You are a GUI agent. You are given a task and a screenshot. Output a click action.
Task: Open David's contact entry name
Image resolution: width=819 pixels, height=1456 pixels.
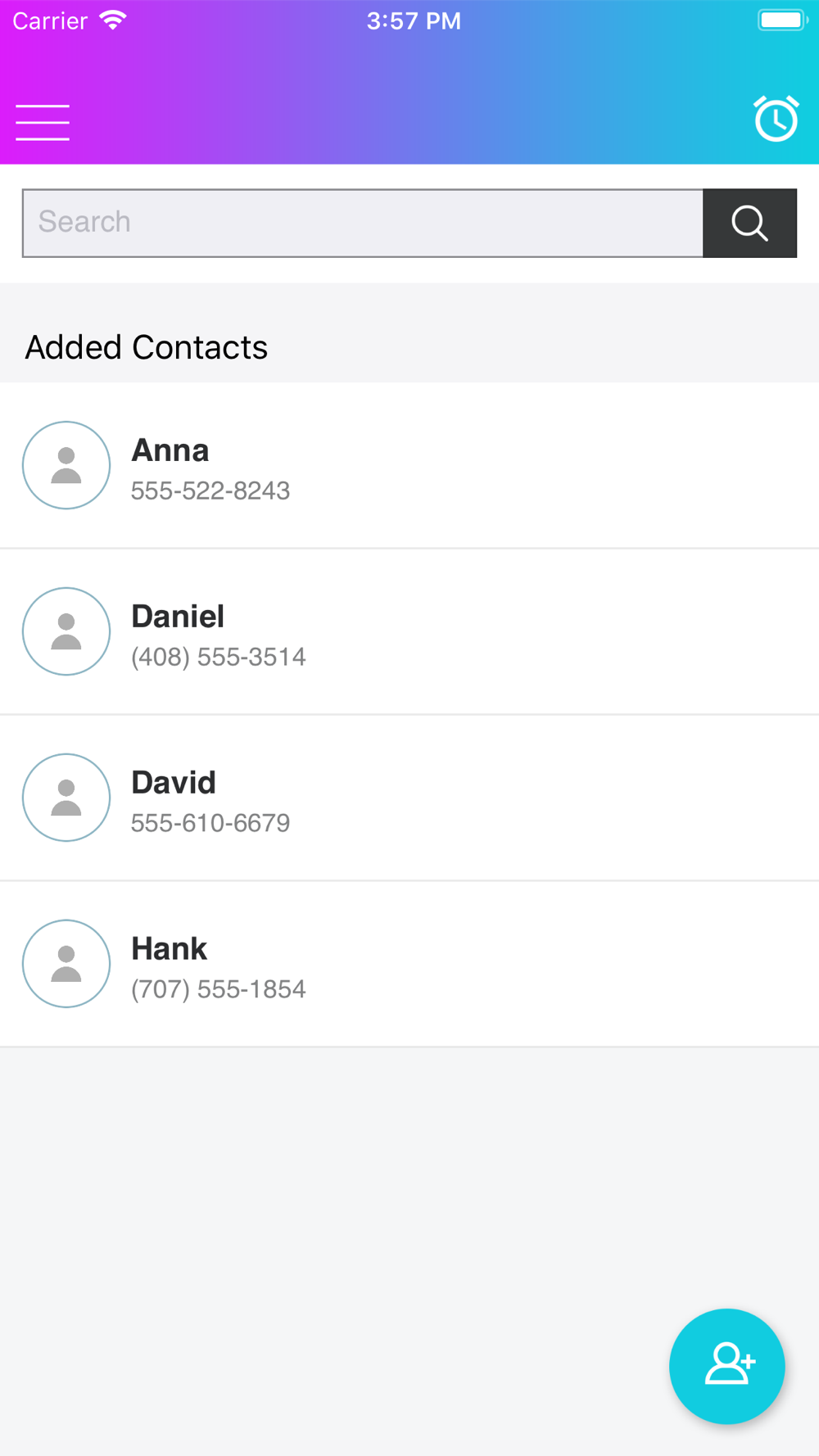[174, 783]
